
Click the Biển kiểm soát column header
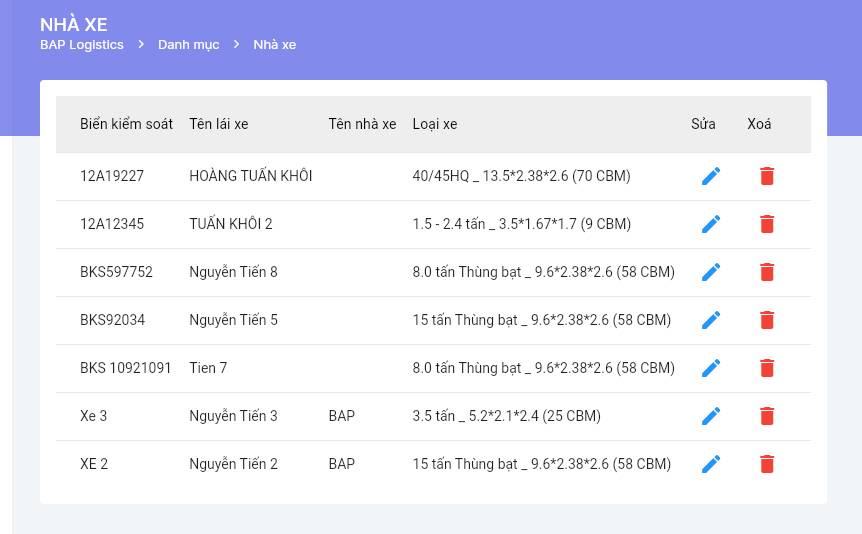(x=126, y=124)
